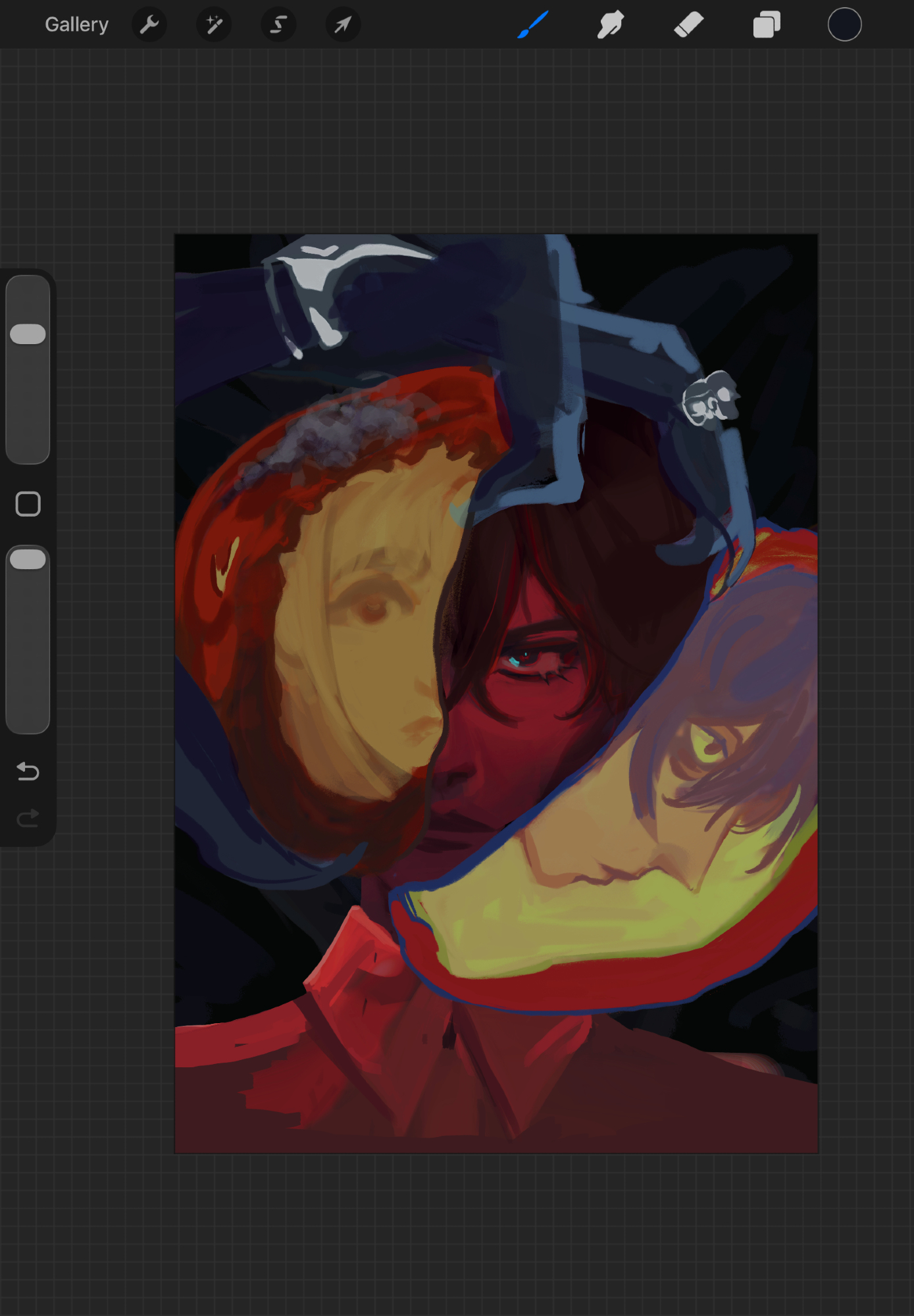Viewport: 914px width, 1316px height.
Task: Open the Actions wrench menu
Action: click(x=149, y=25)
